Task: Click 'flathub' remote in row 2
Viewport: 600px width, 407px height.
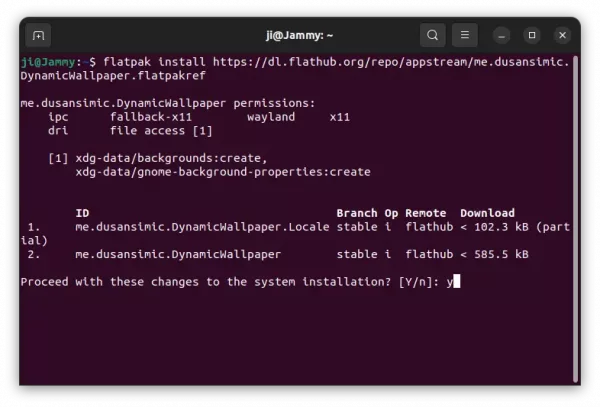Action: click(x=429, y=254)
